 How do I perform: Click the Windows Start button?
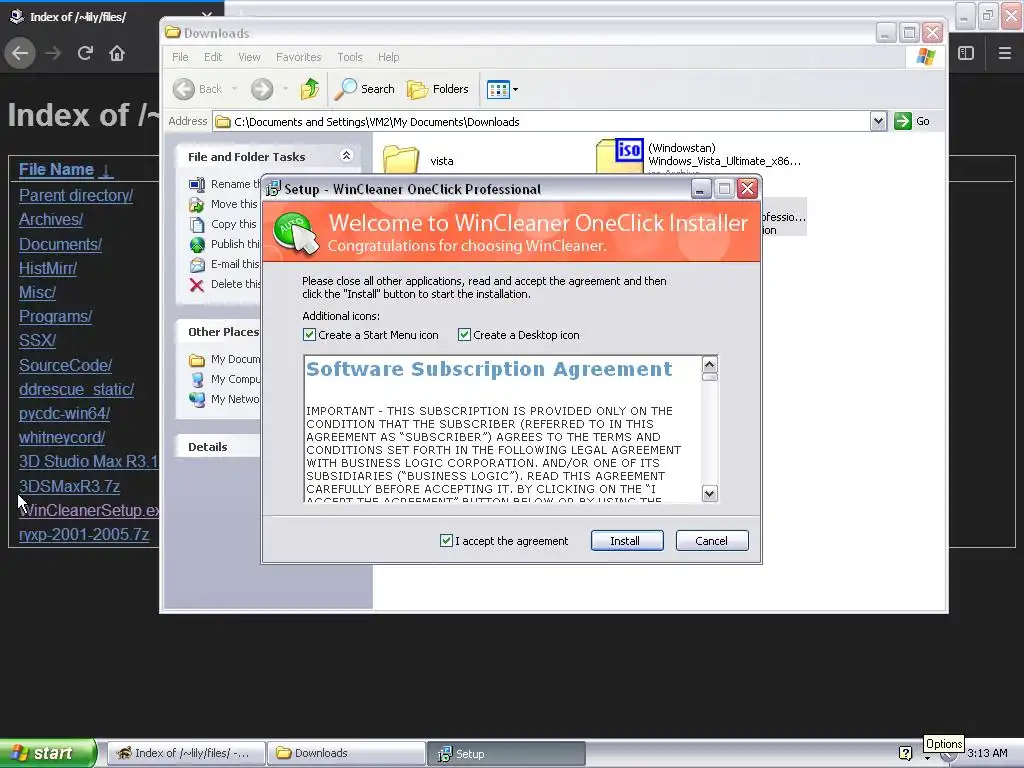[x=48, y=753]
